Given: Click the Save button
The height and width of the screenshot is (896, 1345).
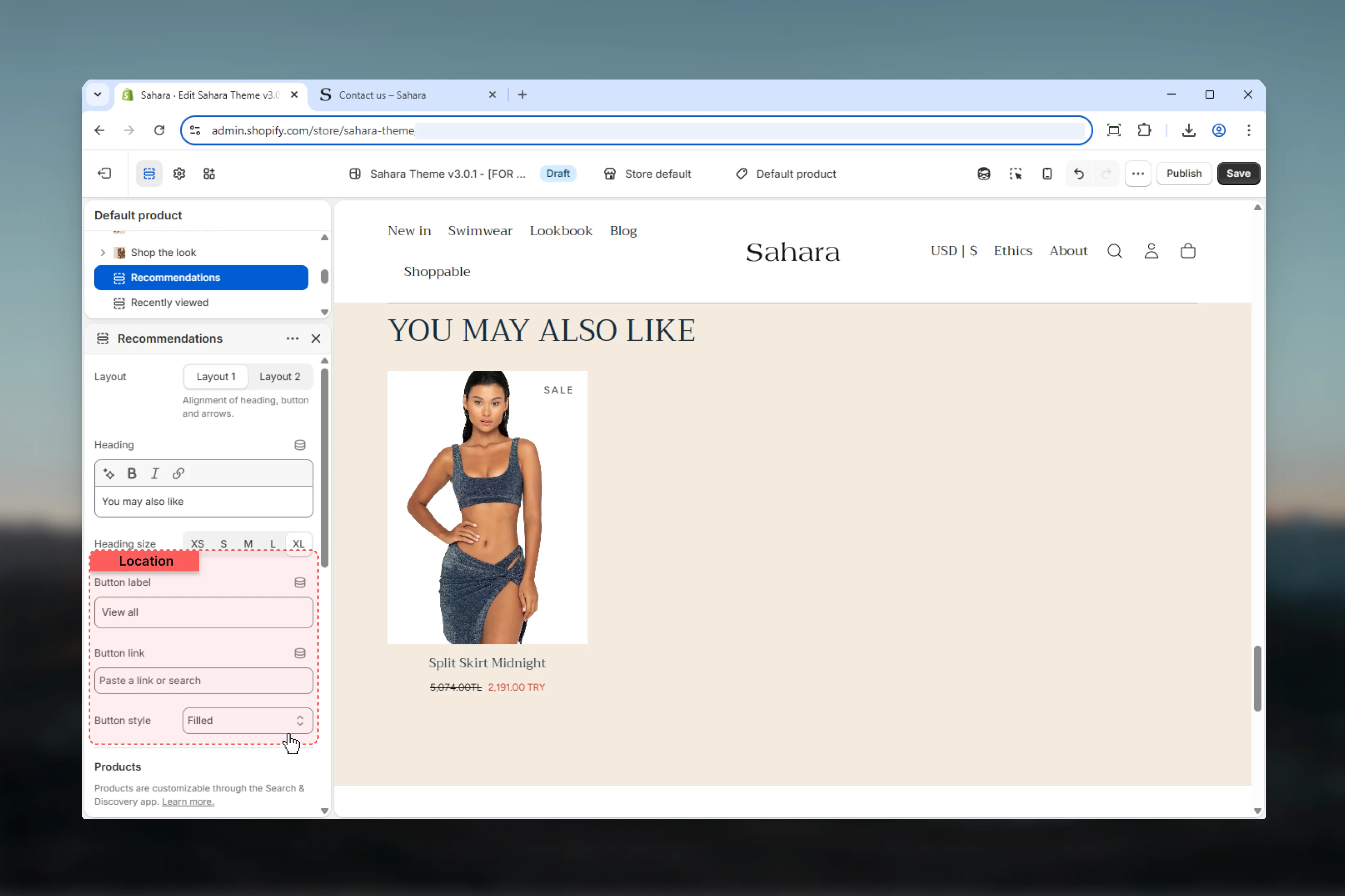Looking at the screenshot, I should [1238, 173].
